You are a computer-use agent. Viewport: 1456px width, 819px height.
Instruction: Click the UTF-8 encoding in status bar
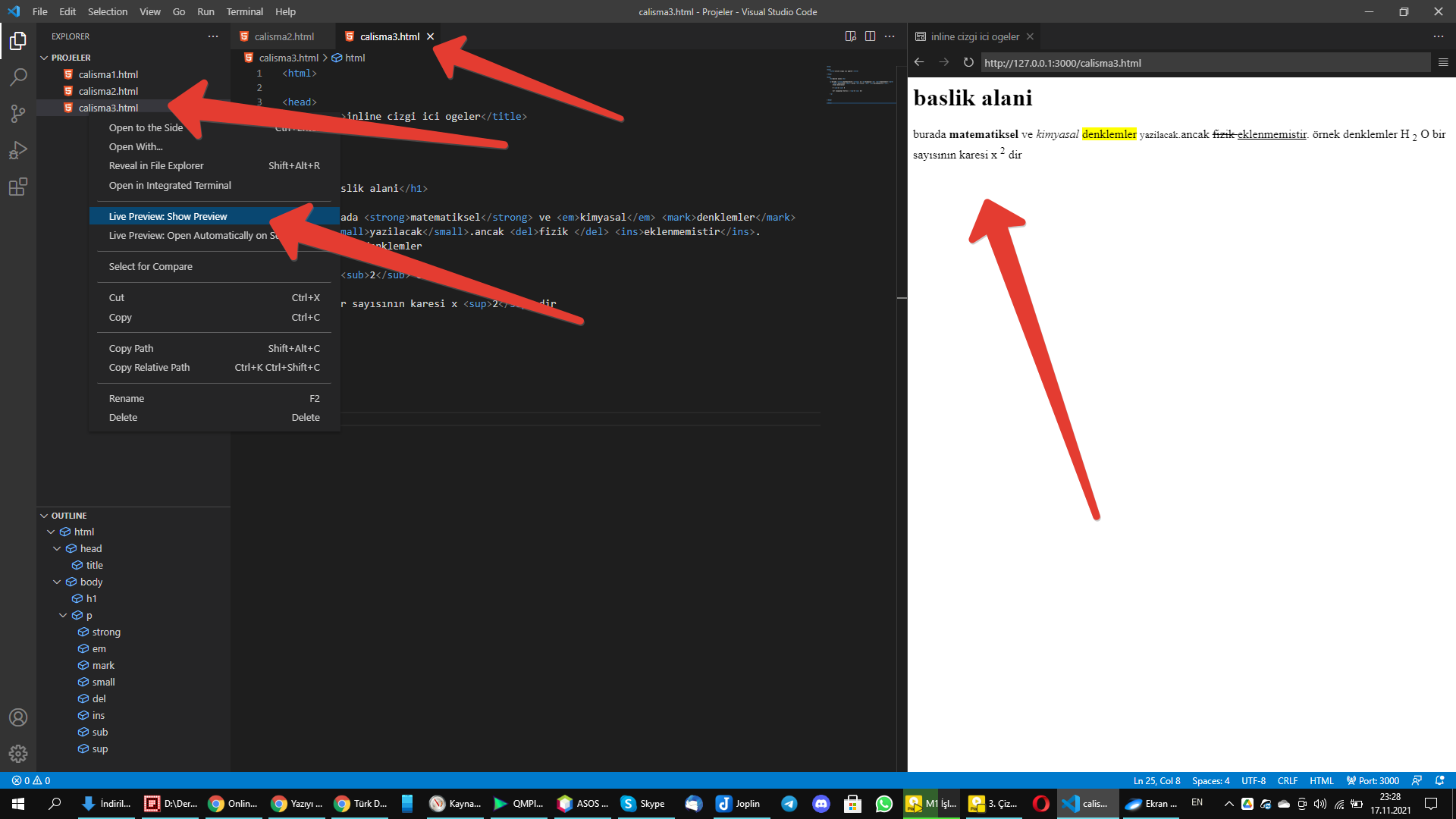click(x=1255, y=780)
